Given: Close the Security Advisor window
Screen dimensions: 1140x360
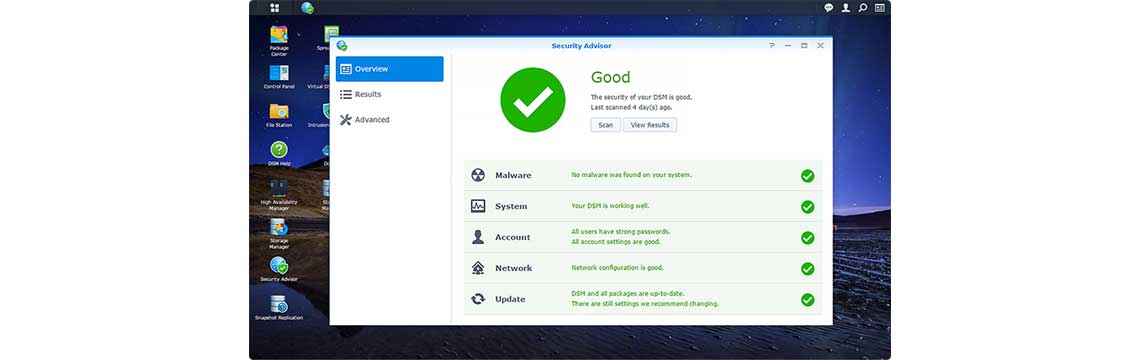Looking at the screenshot, I should [x=820, y=45].
